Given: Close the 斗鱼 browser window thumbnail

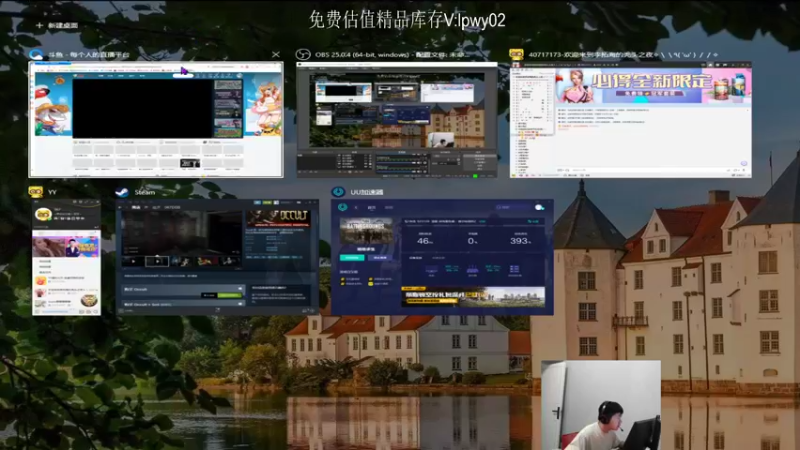Looking at the screenshot, I should coord(276,54).
